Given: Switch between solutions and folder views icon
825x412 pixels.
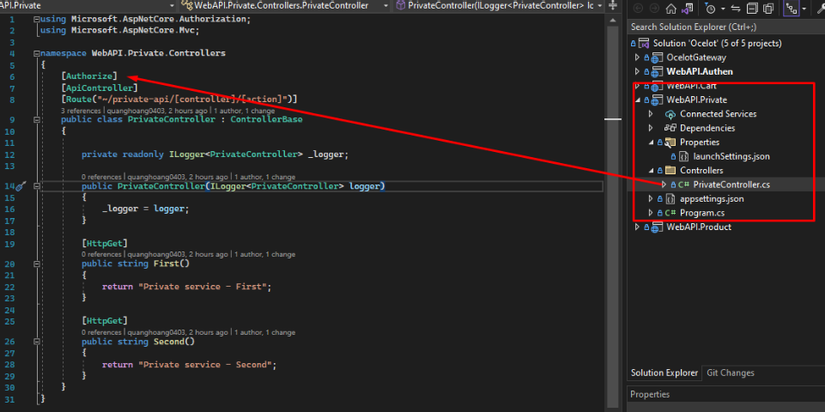Looking at the screenshot, I should click(x=687, y=9).
